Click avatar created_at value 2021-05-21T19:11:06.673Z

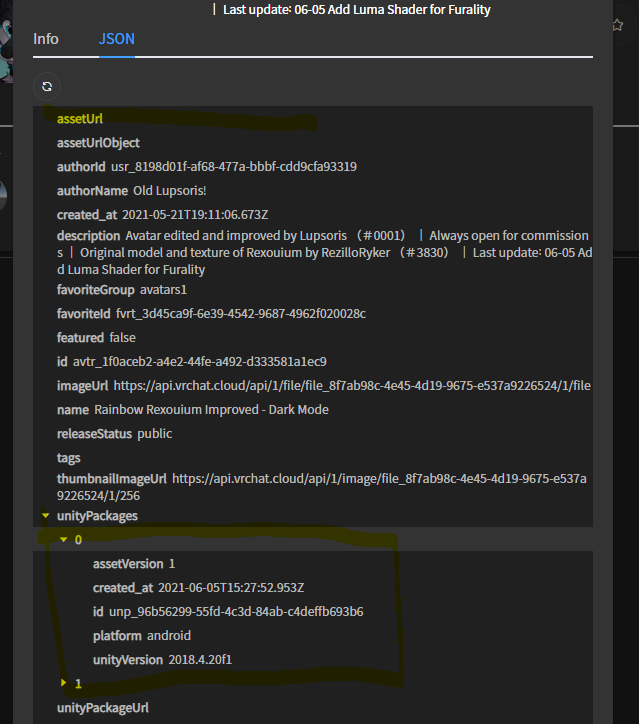(195, 215)
